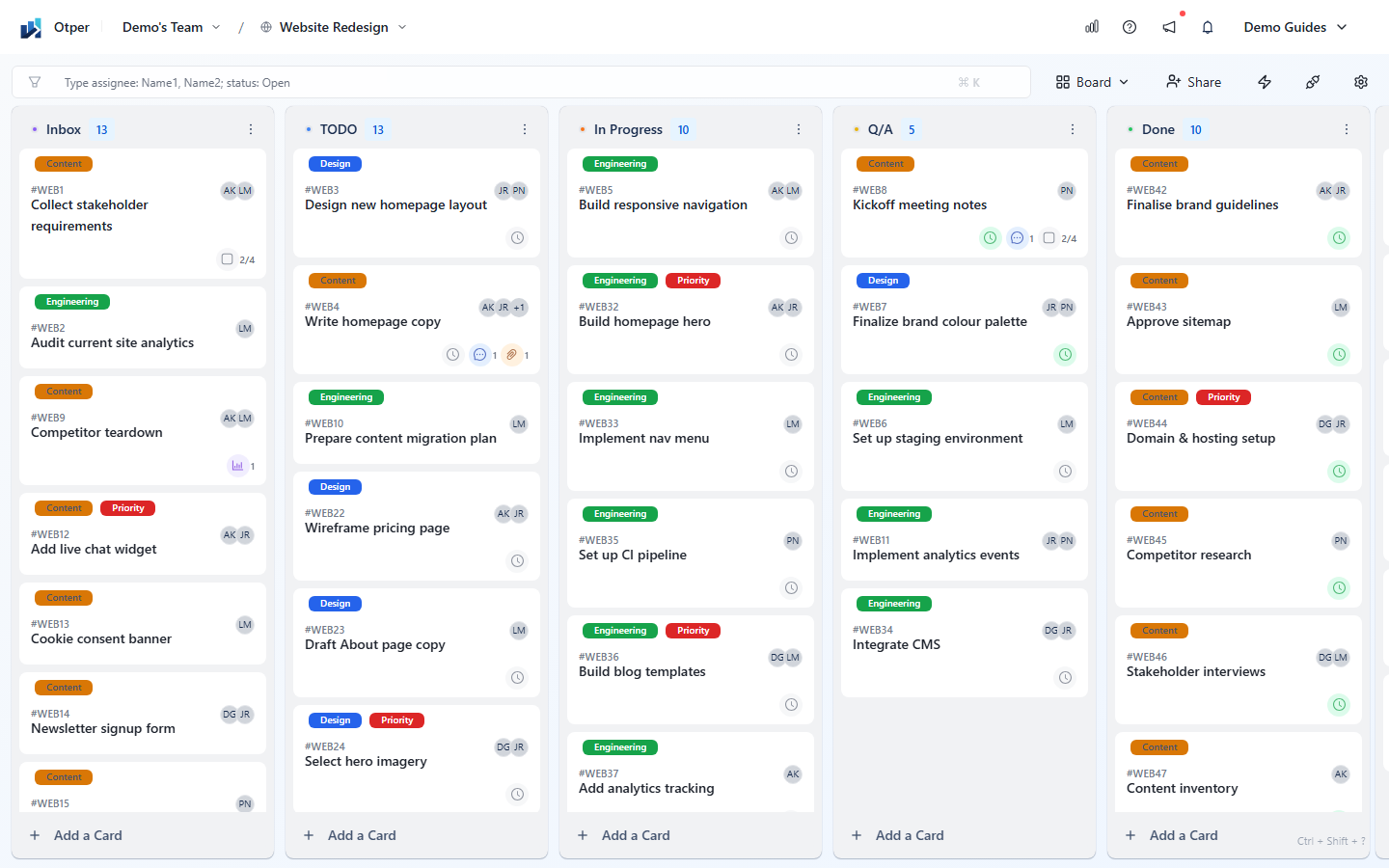Screen dimensions: 1389x868
Task: Click the Otper logo
Action: 31,27
